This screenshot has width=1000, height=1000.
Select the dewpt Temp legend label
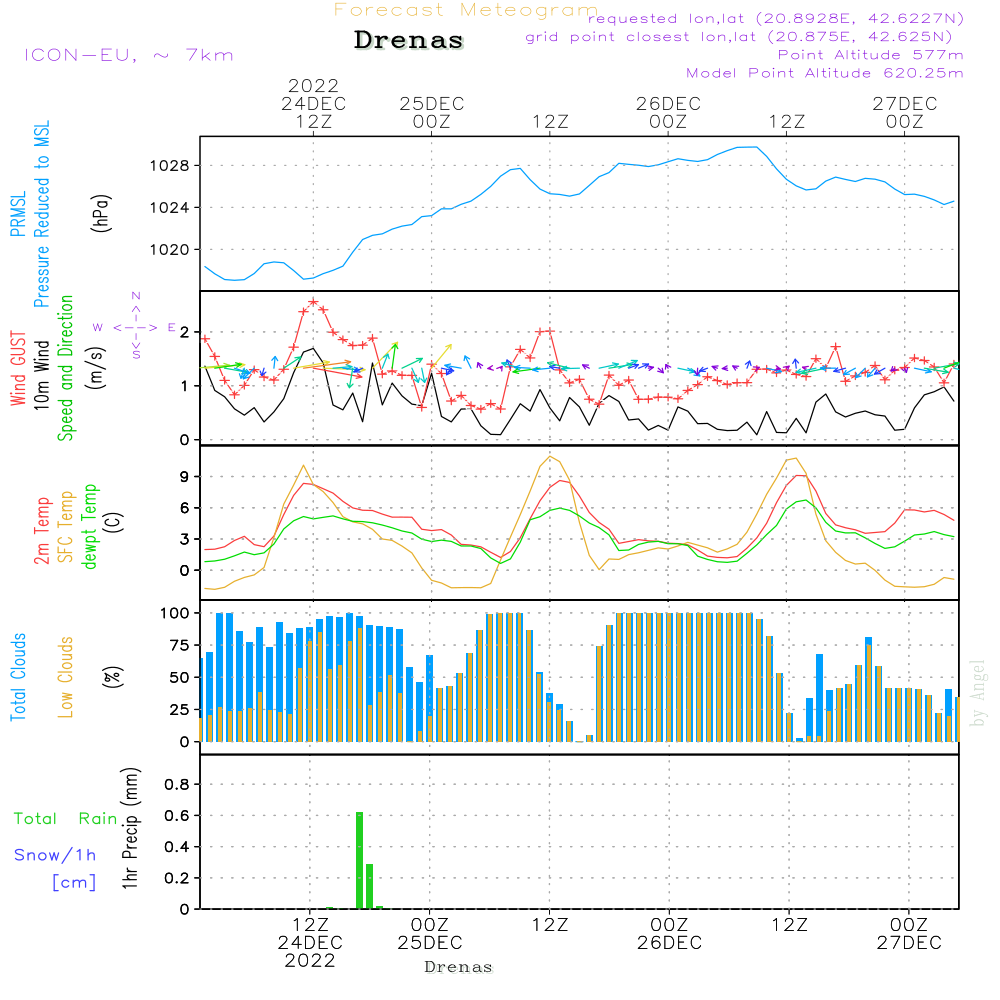tap(90, 527)
